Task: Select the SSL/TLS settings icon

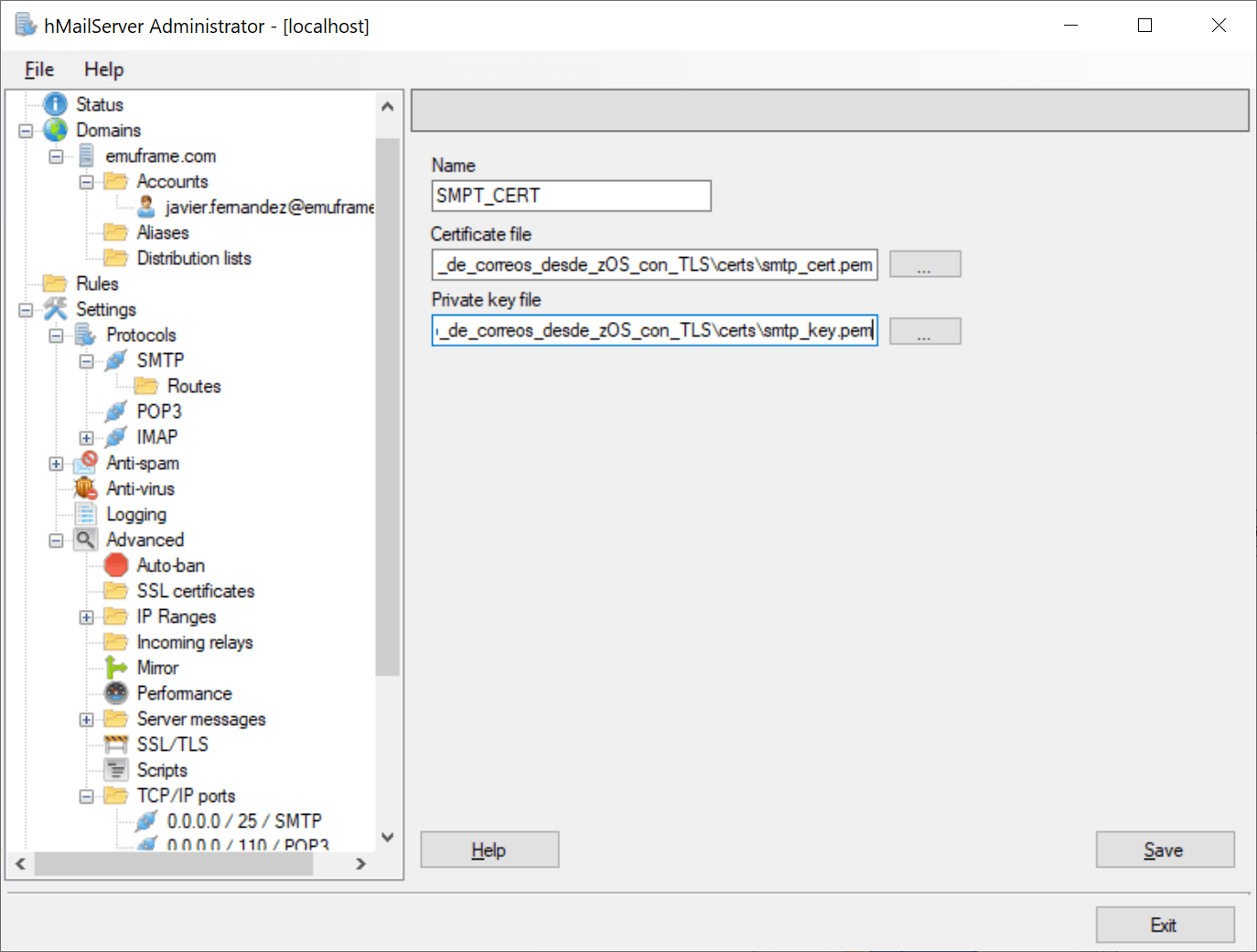Action: [115, 744]
